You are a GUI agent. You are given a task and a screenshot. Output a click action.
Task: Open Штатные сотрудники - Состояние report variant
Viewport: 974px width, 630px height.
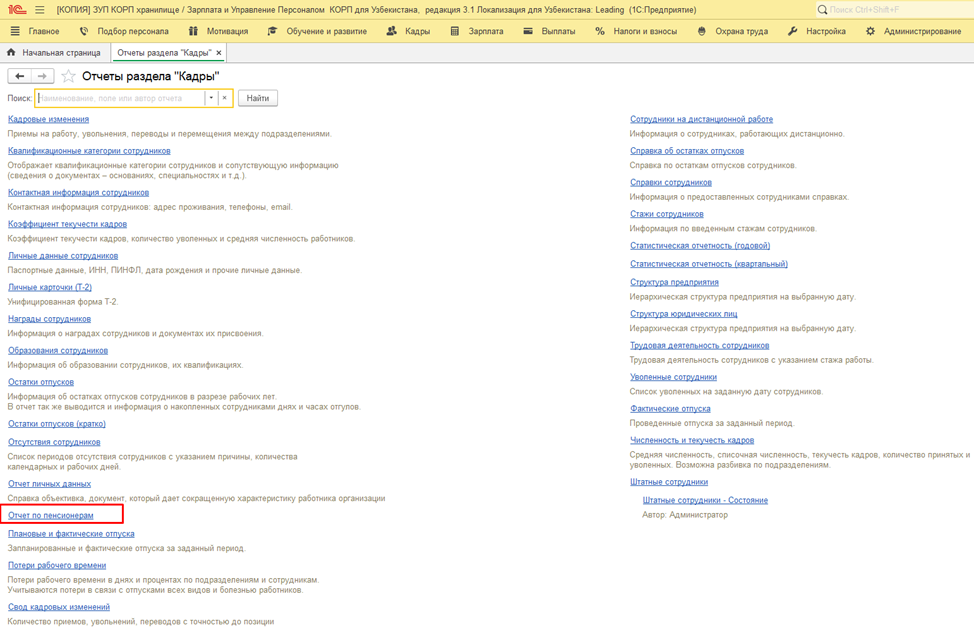pyautogui.click(x=705, y=500)
